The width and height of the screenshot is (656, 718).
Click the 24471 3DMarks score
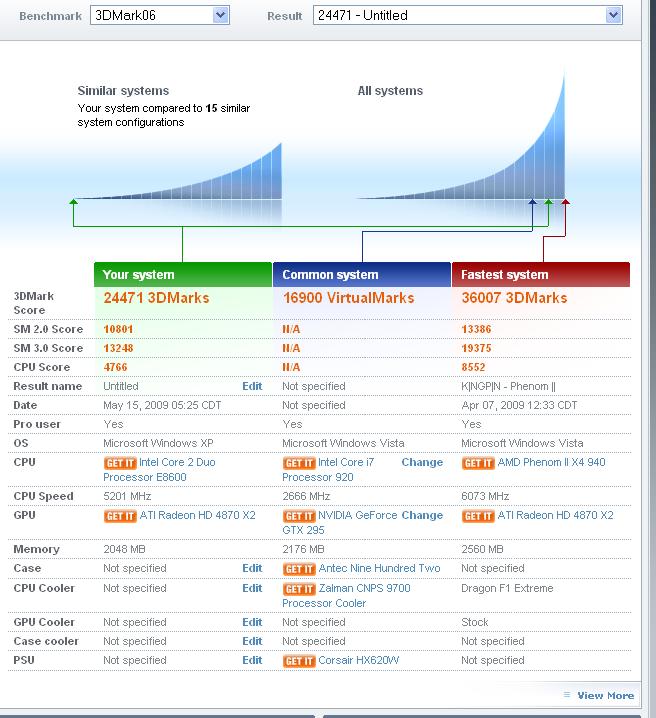156,298
